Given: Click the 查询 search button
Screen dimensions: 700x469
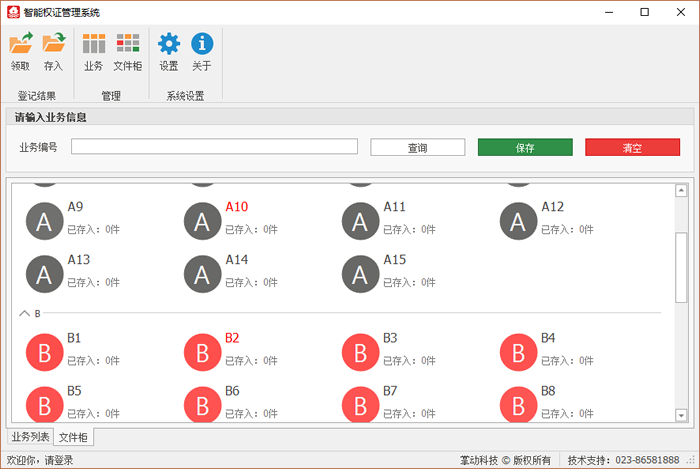Looking at the screenshot, I should pyautogui.click(x=417, y=148).
